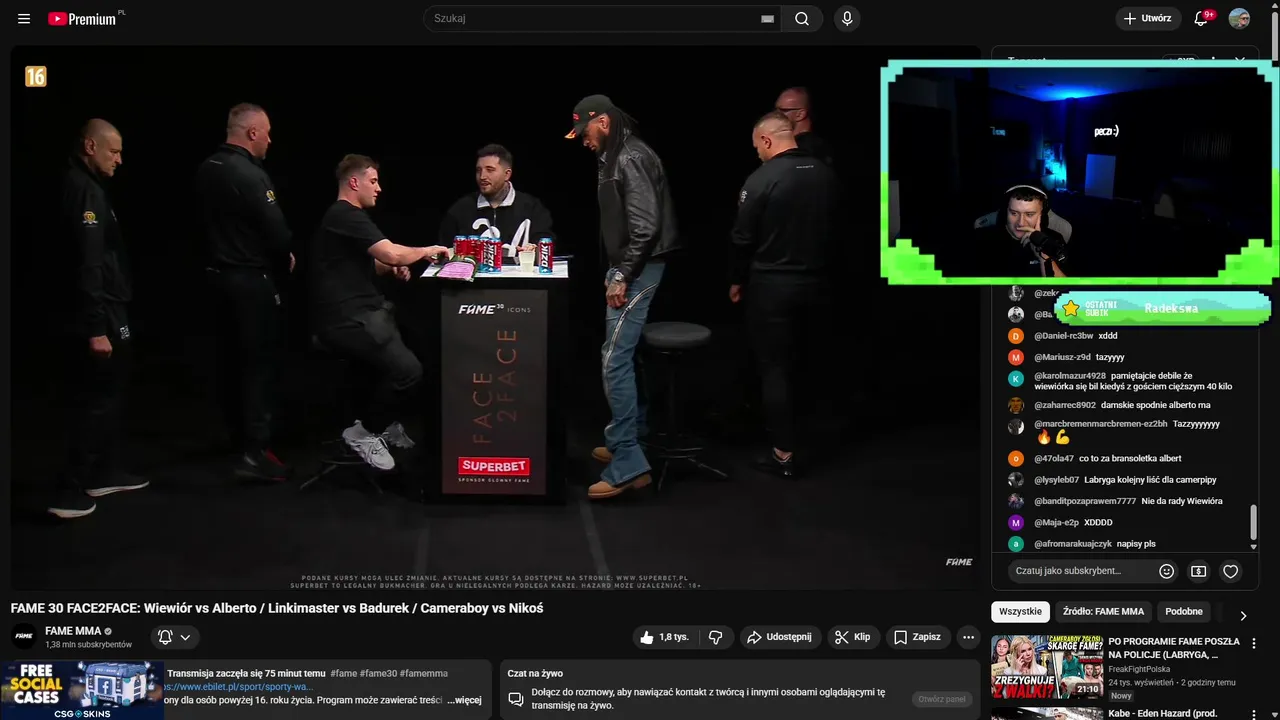The image size is (1280, 720).
Task: Share the video with Udostępnij
Action: click(x=779, y=637)
